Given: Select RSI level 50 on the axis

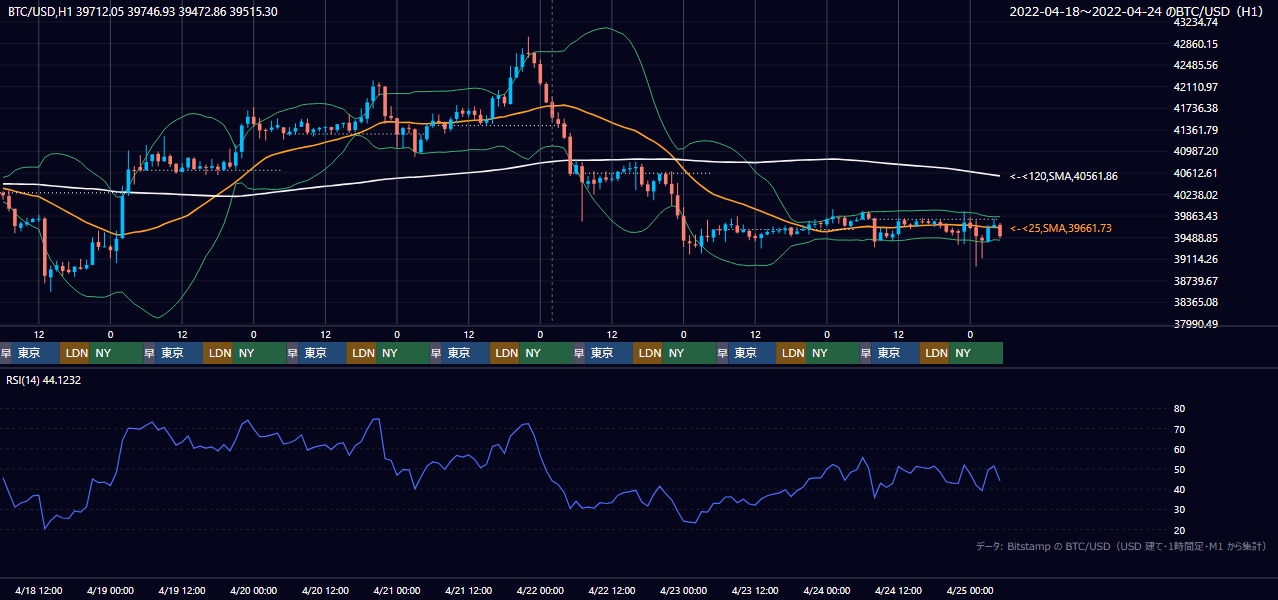Looking at the screenshot, I should 1180,469.
